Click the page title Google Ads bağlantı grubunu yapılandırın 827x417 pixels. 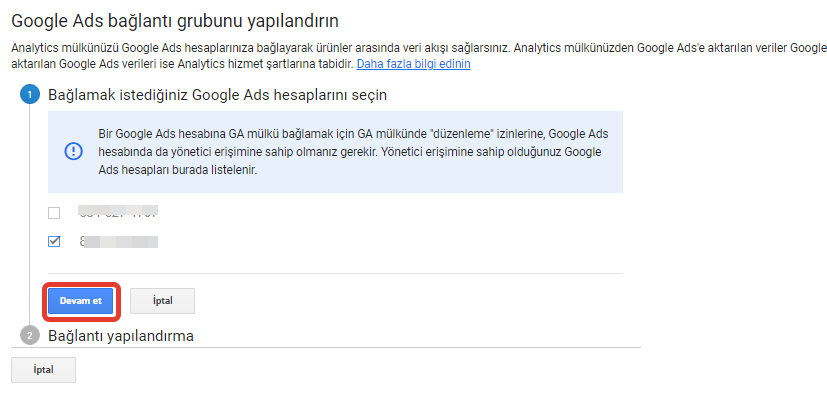coord(175,21)
